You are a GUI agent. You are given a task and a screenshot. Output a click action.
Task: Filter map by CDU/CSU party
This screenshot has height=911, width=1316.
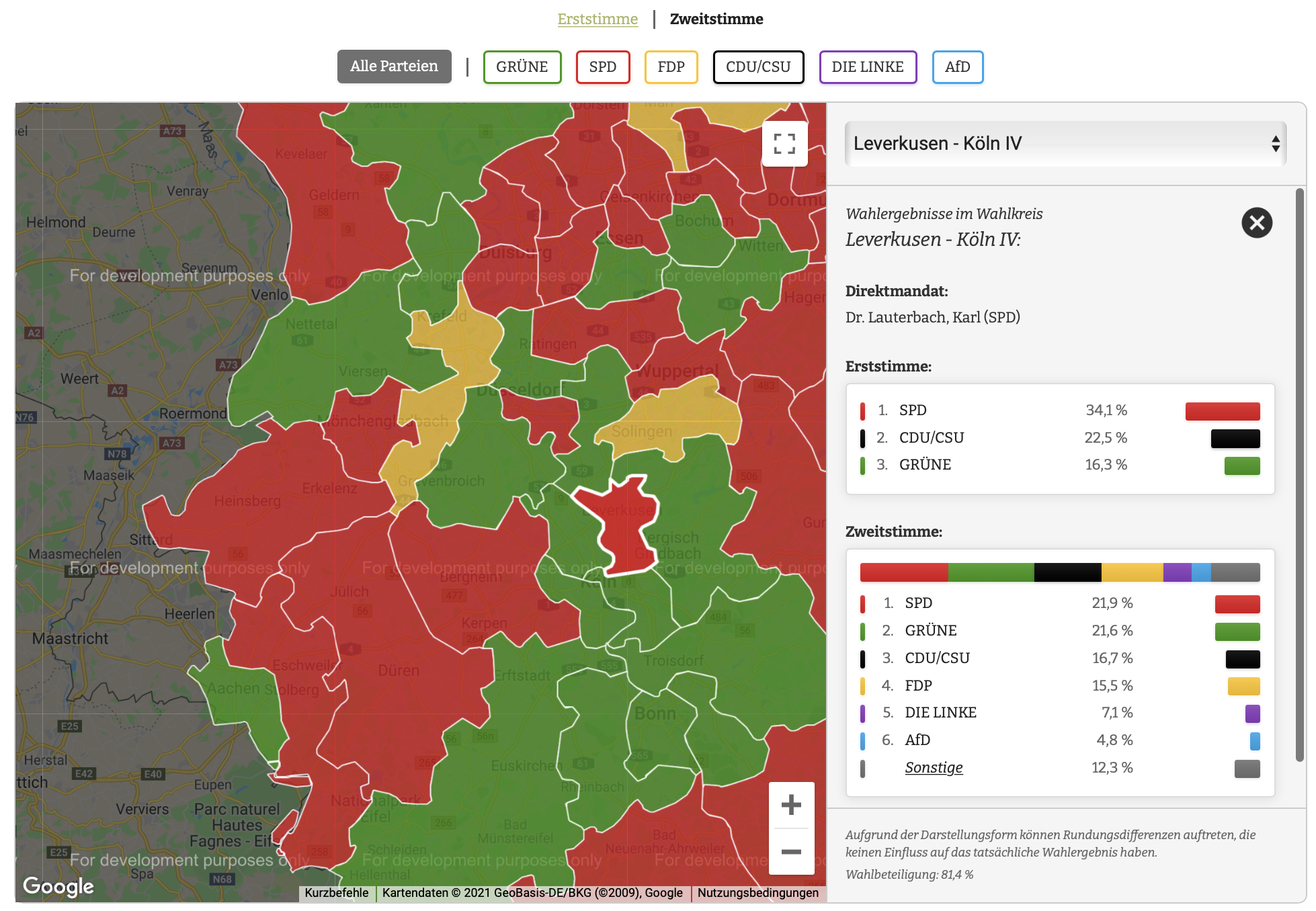tap(757, 67)
